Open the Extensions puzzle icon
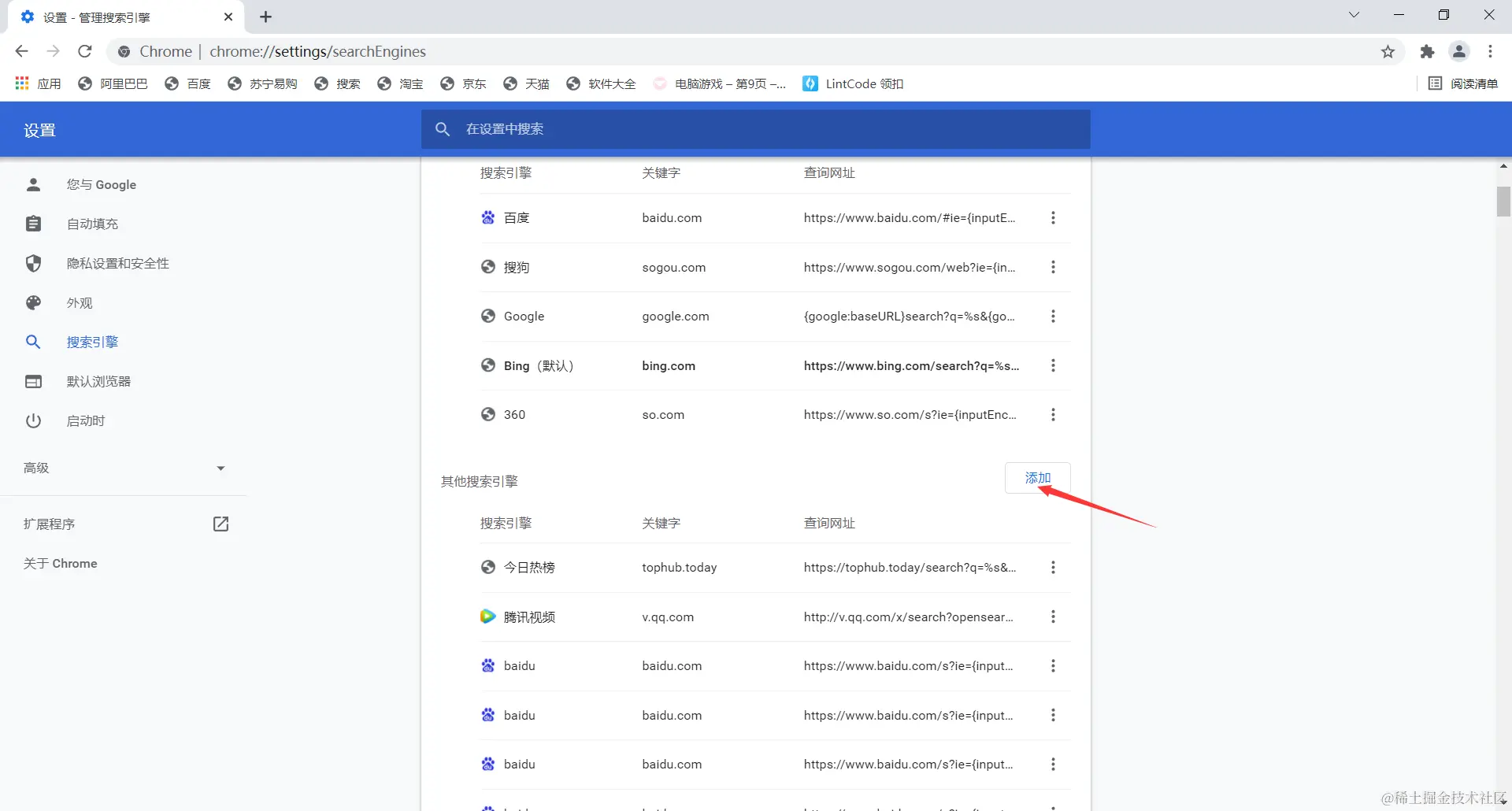This screenshot has height=811, width=1512. [x=1427, y=52]
